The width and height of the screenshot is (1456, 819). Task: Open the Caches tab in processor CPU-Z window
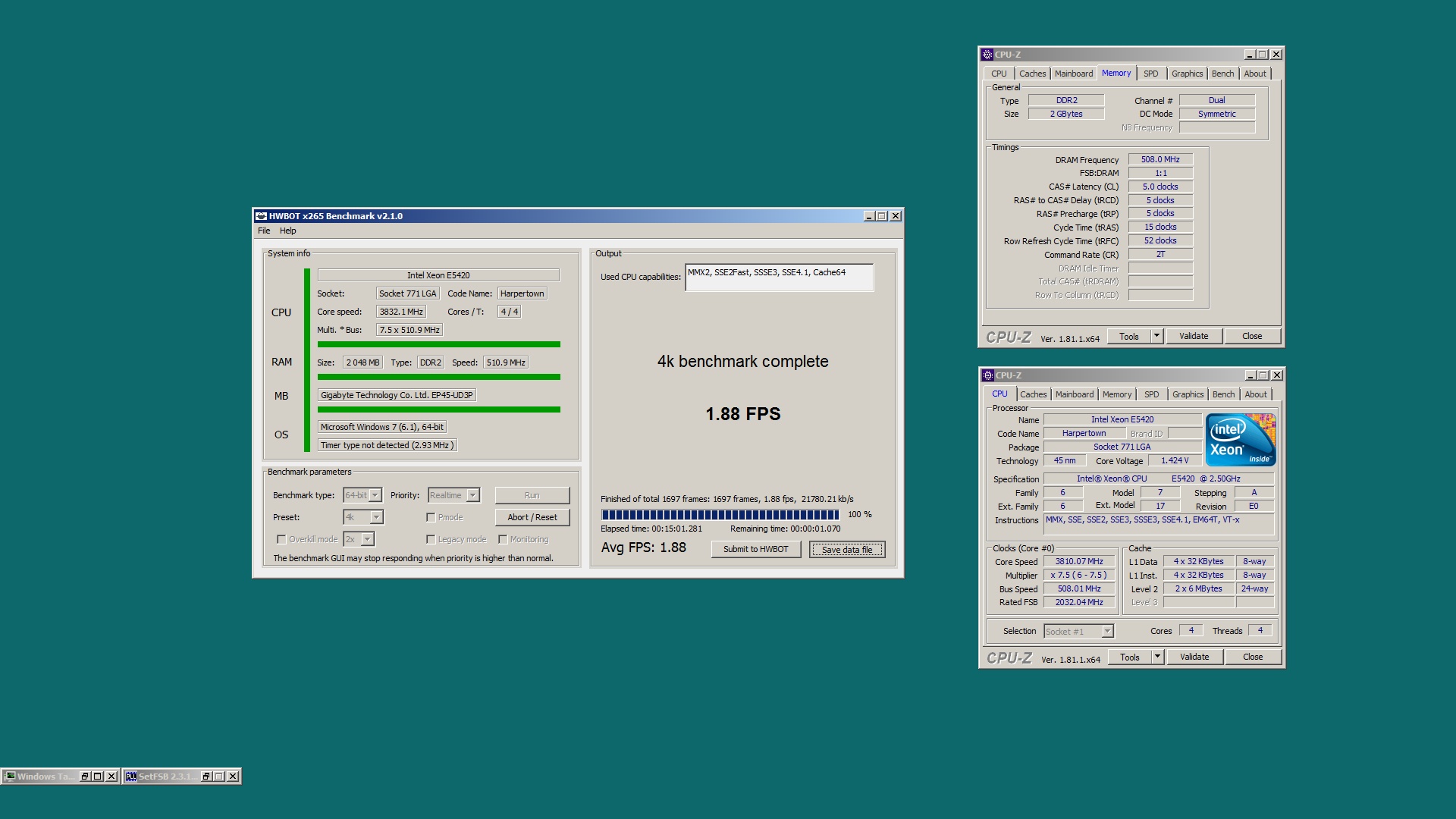(x=1033, y=394)
